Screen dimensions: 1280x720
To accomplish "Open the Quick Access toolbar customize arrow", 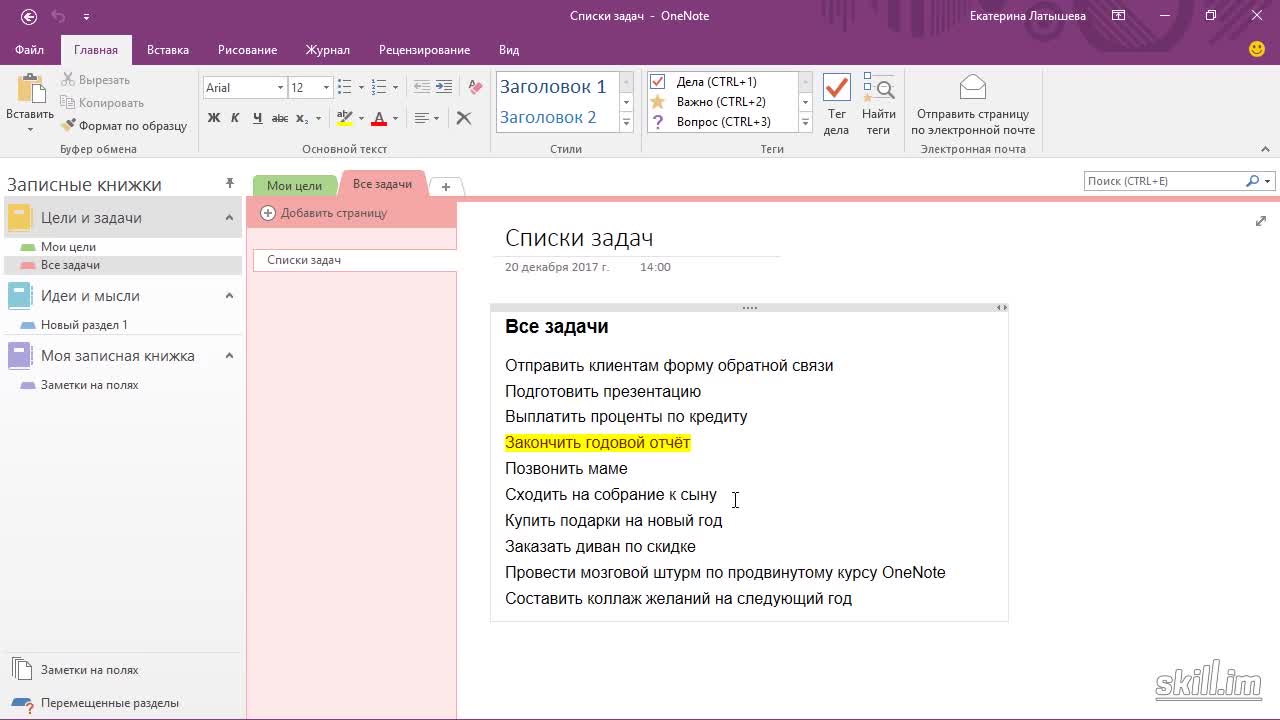I will point(86,17).
